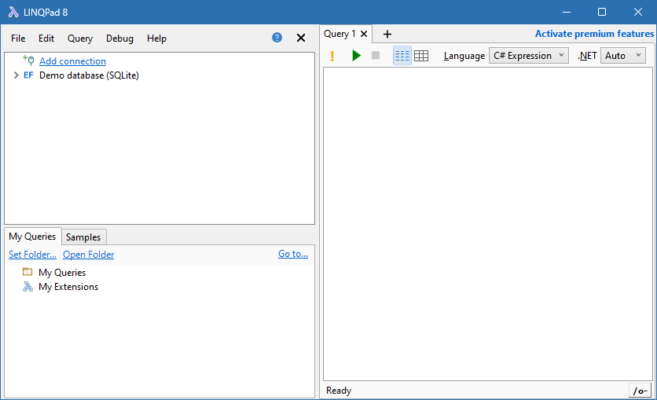Click the orange exclamation mark icon
The height and width of the screenshot is (400, 657).
tap(332, 56)
